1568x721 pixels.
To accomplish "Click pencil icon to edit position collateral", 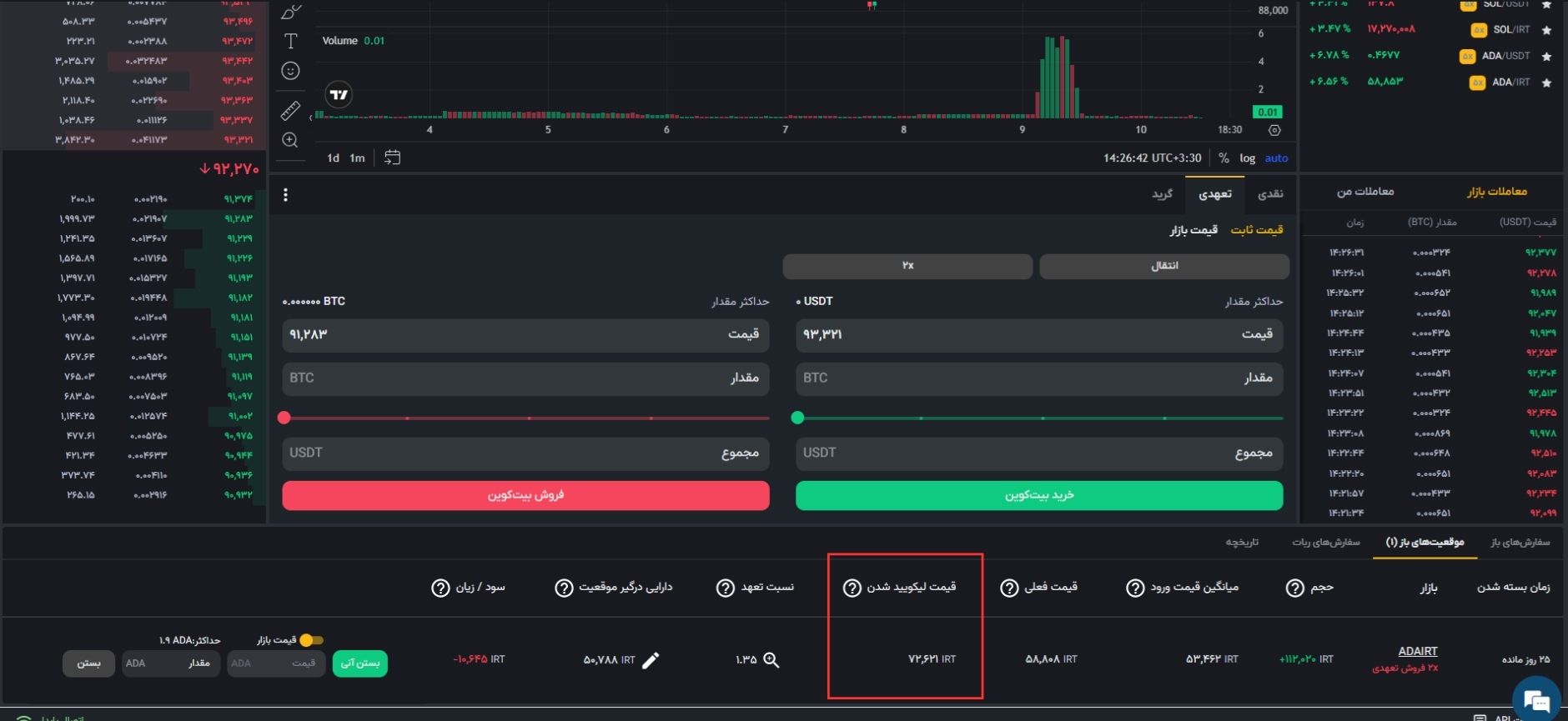I will coord(651,660).
